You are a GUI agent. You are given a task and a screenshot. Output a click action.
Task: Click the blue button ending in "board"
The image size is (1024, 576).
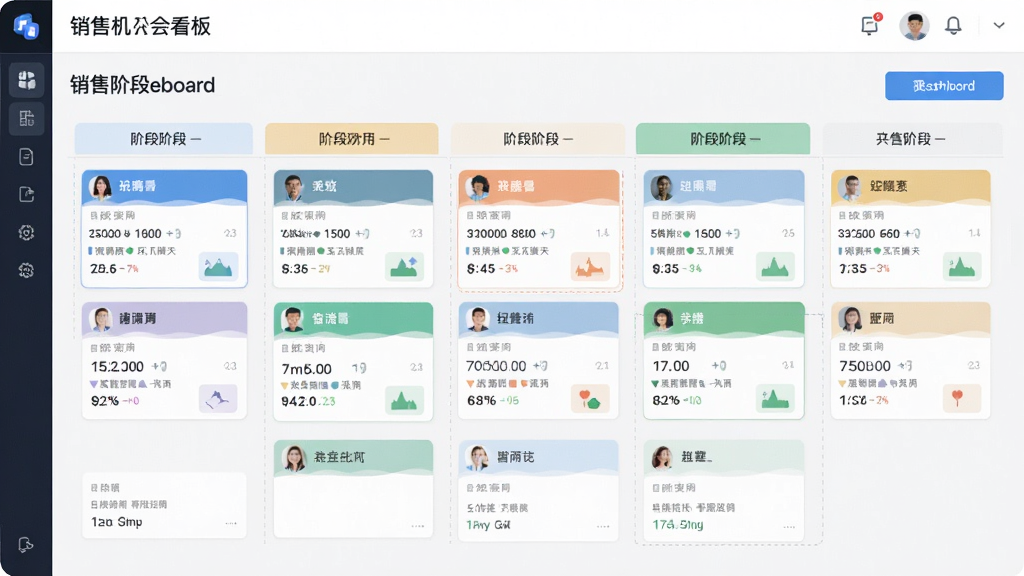[944, 86]
